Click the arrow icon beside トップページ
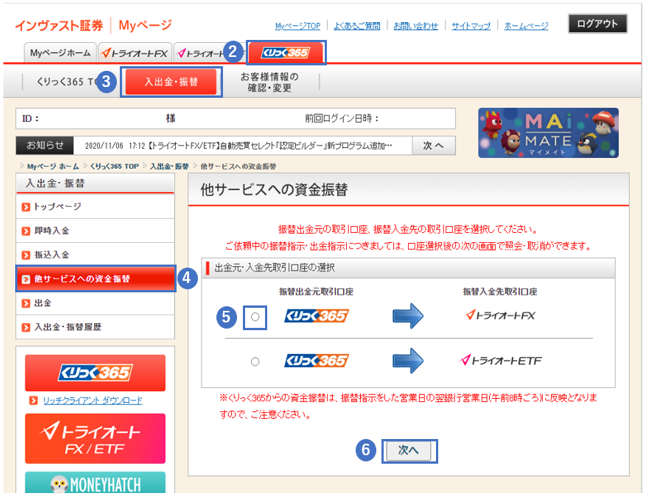Screen dimensions: 649x499 point(26,207)
